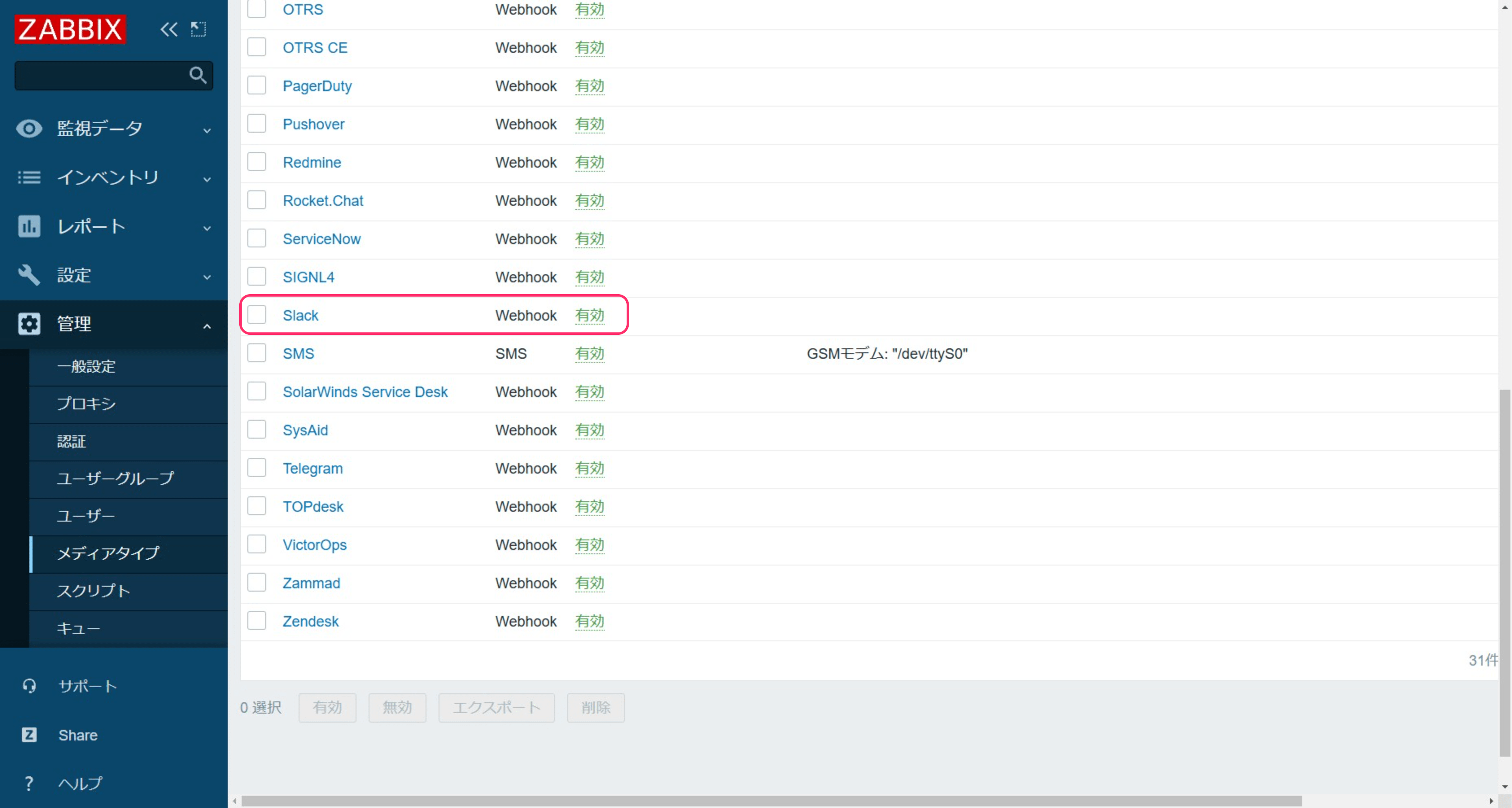Image resolution: width=1512 pixels, height=808 pixels.
Task: Click the search magnifier icon
Action: [x=197, y=75]
